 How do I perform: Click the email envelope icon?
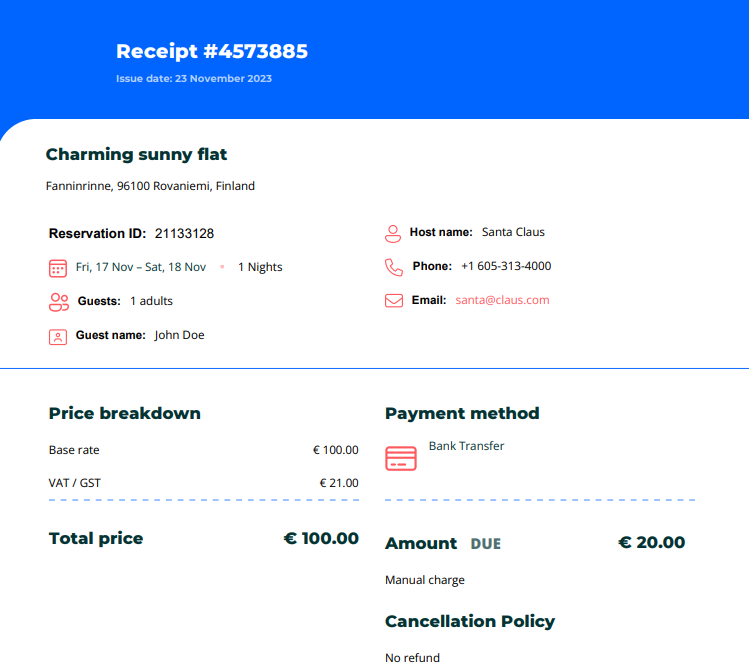click(394, 300)
